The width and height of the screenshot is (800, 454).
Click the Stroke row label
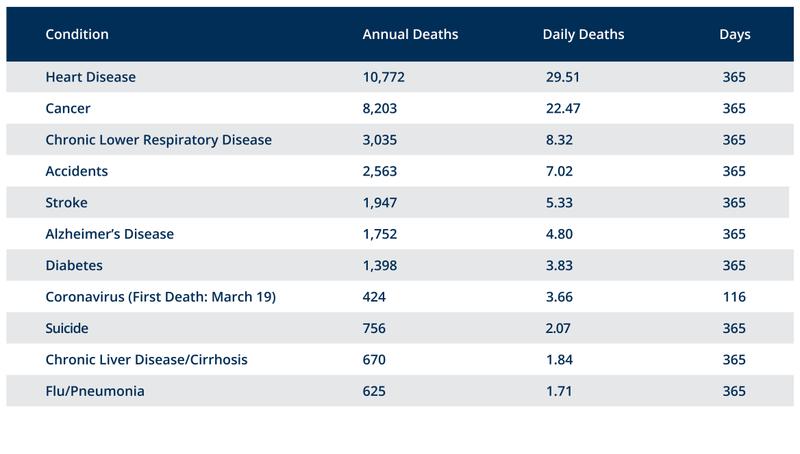tap(67, 203)
